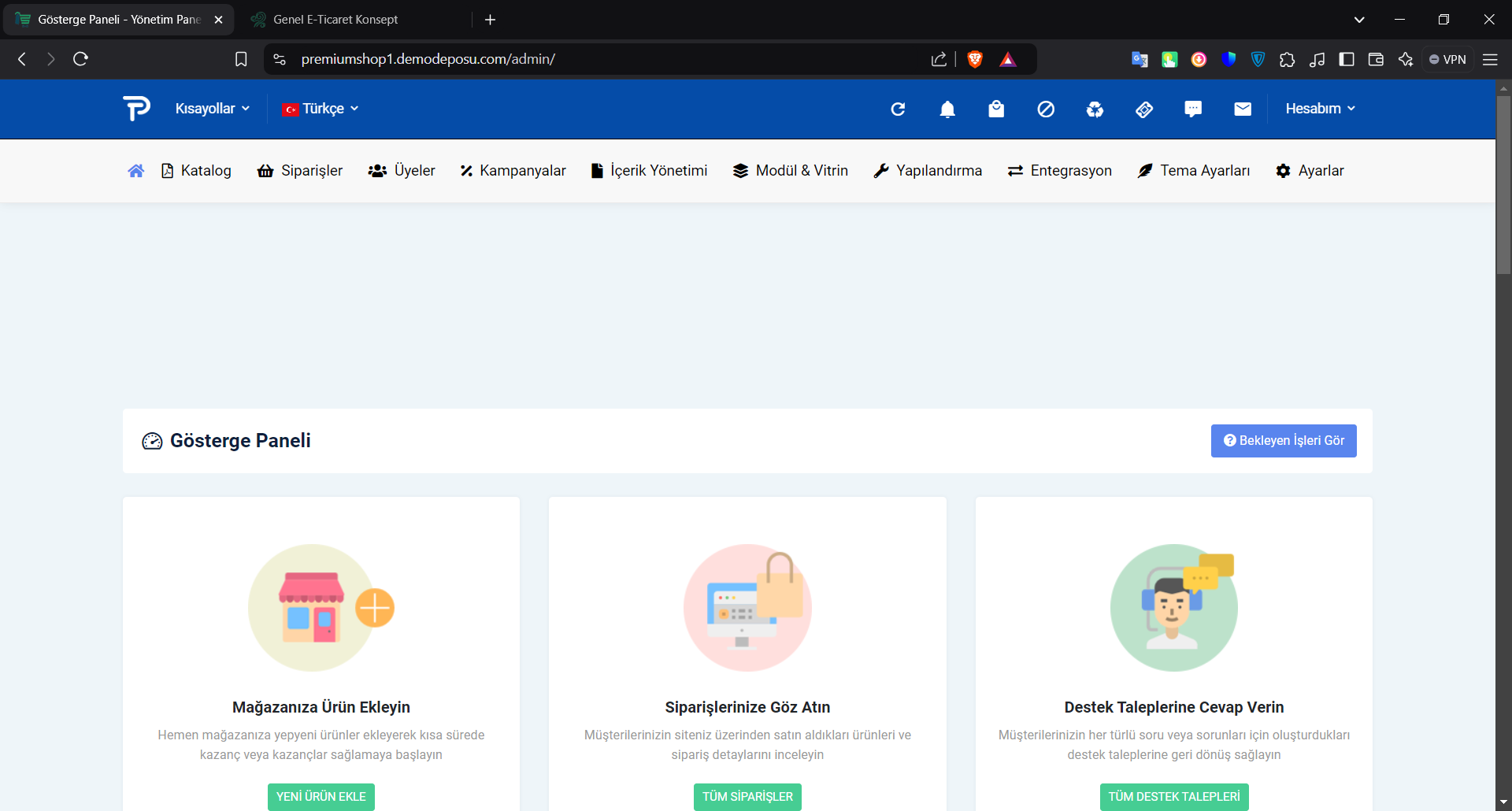1512x811 pixels.
Task: Click the Bekleyen İşleri Gör button
Action: pos(1284,441)
